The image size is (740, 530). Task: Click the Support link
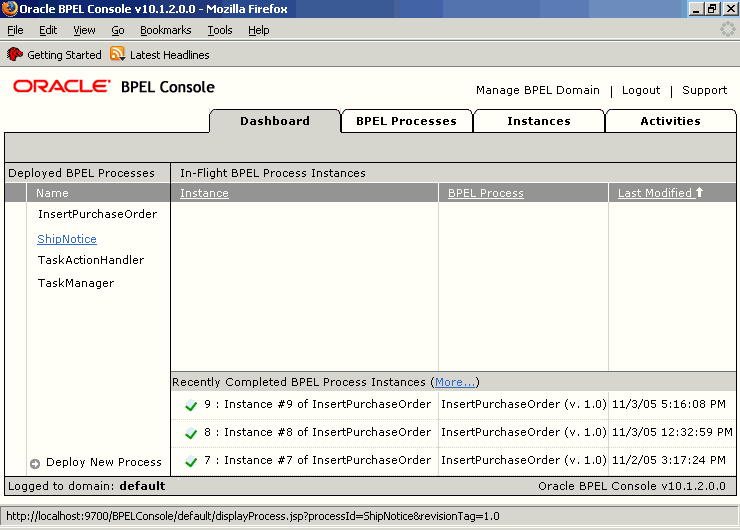[x=704, y=90]
